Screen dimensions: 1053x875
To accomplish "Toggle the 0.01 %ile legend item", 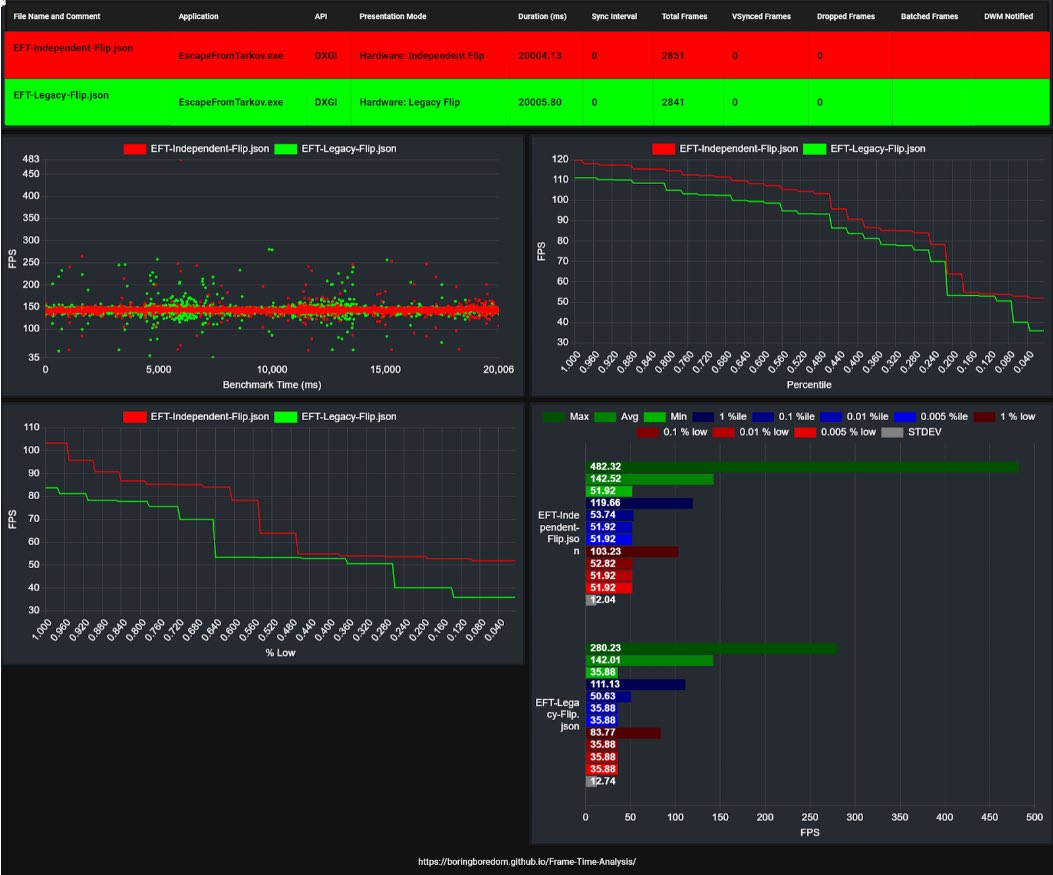I will pos(854,417).
